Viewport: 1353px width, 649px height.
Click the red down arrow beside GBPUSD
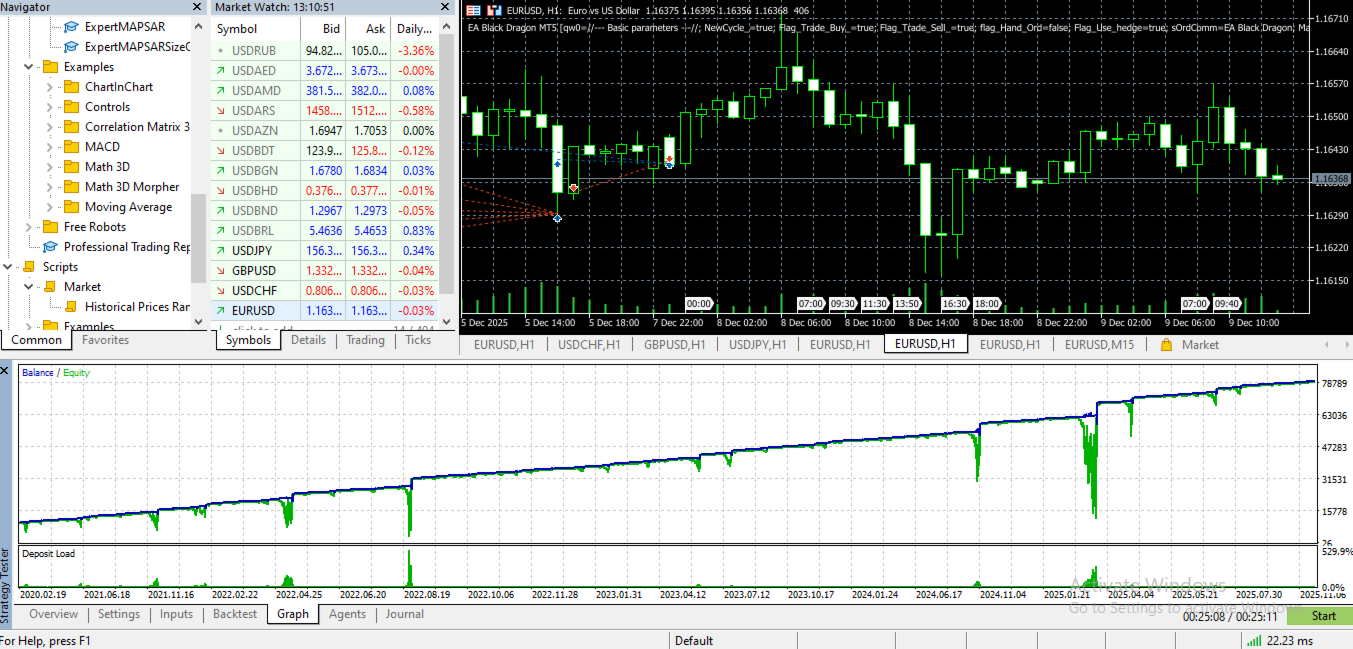pos(221,271)
